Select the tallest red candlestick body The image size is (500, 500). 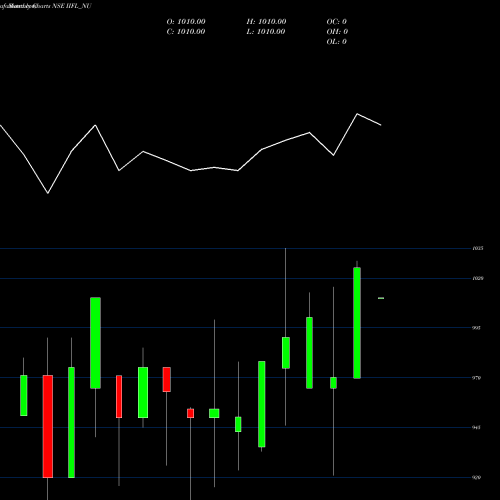click(x=48, y=426)
